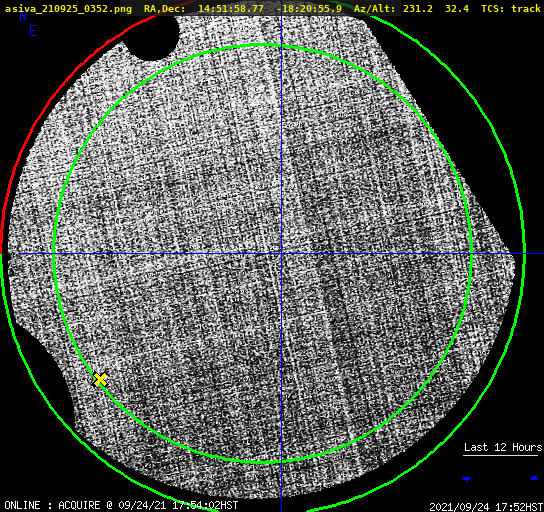Click the azimuth value 231.2
The height and width of the screenshot is (512, 544).
(x=418, y=8)
